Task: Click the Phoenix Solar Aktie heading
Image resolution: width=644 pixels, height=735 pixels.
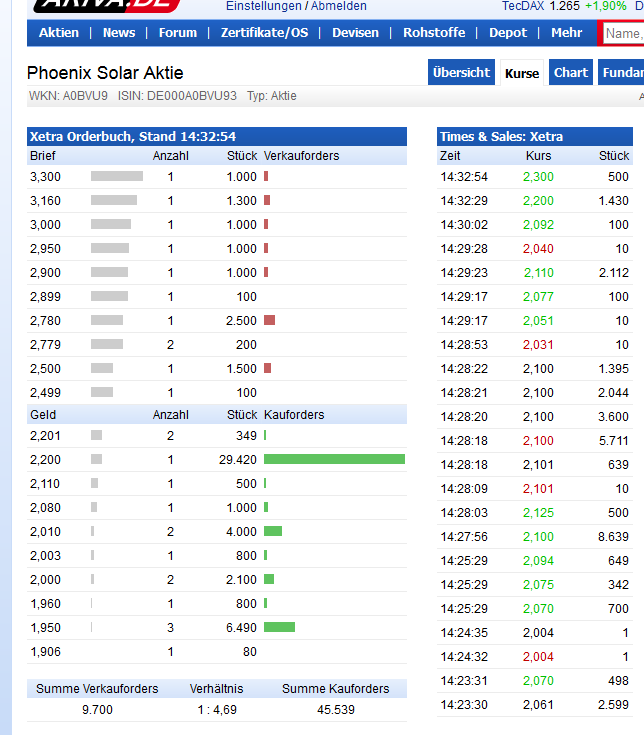Action: click(x=105, y=73)
